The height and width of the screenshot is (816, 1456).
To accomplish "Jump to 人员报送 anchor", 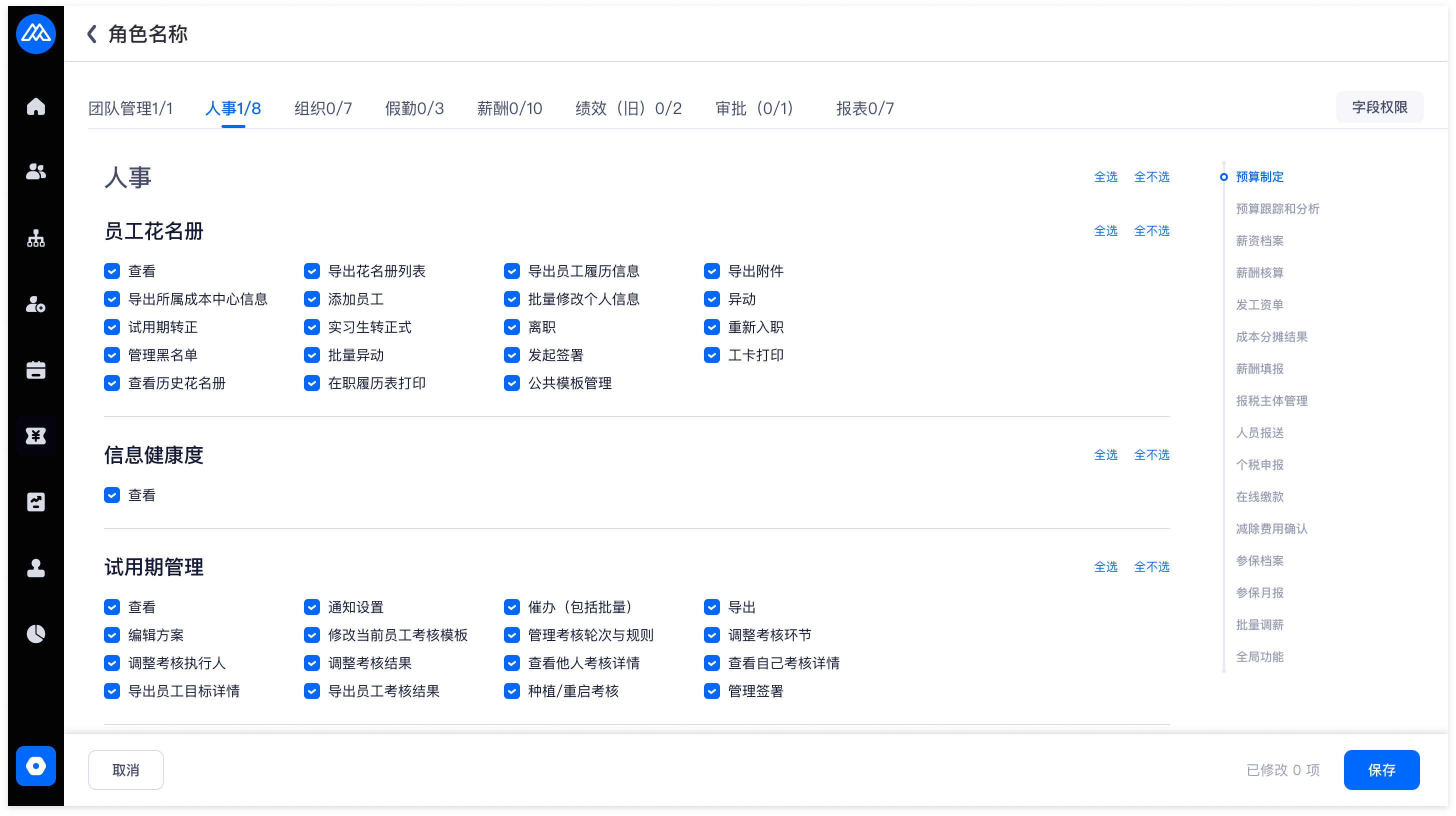I will tap(1260, 433).
